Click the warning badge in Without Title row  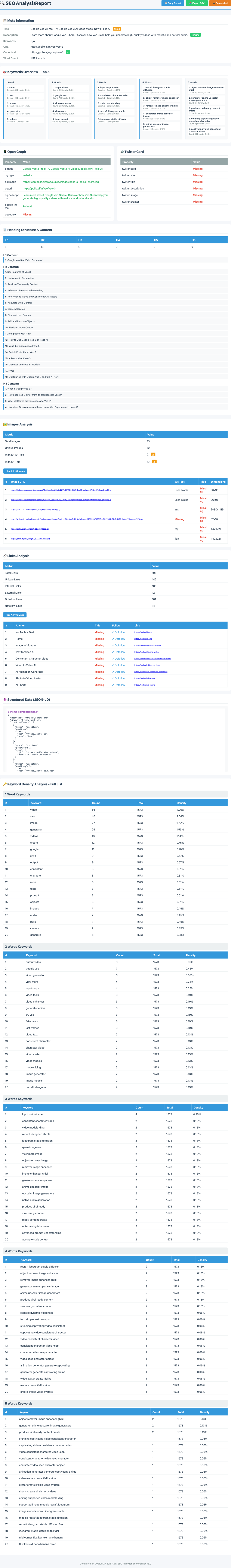coord(154,461)
